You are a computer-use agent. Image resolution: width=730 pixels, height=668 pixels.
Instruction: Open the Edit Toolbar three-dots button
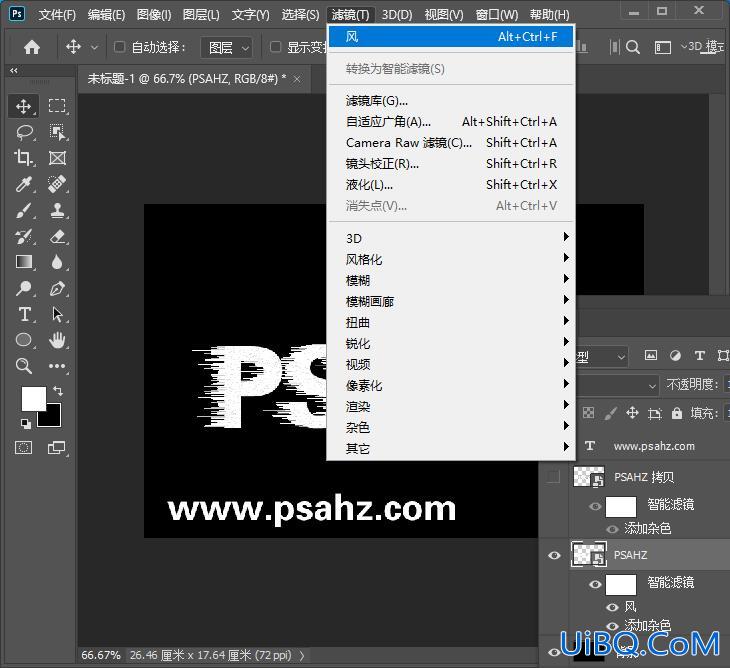click(x=57, y=366)
